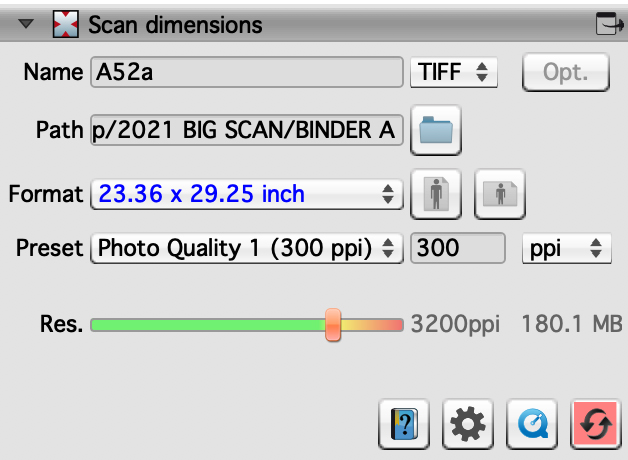Browse for folder using the folder icon
Screen dimensions: 628x460
435,131
